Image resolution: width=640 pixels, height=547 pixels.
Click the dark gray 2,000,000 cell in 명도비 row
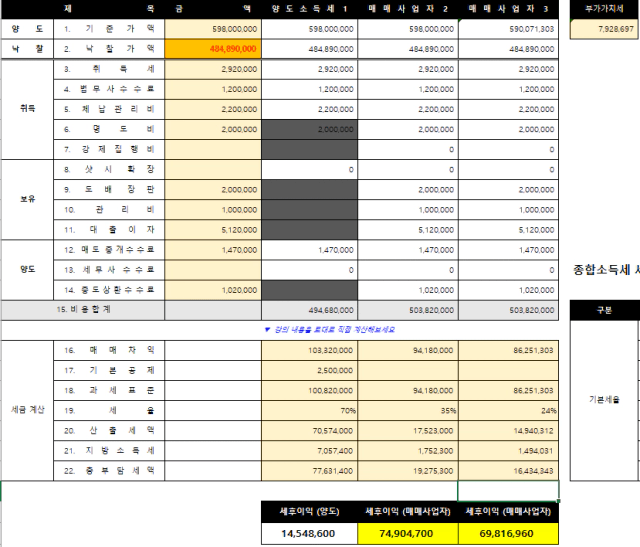[x=309, y=129]
